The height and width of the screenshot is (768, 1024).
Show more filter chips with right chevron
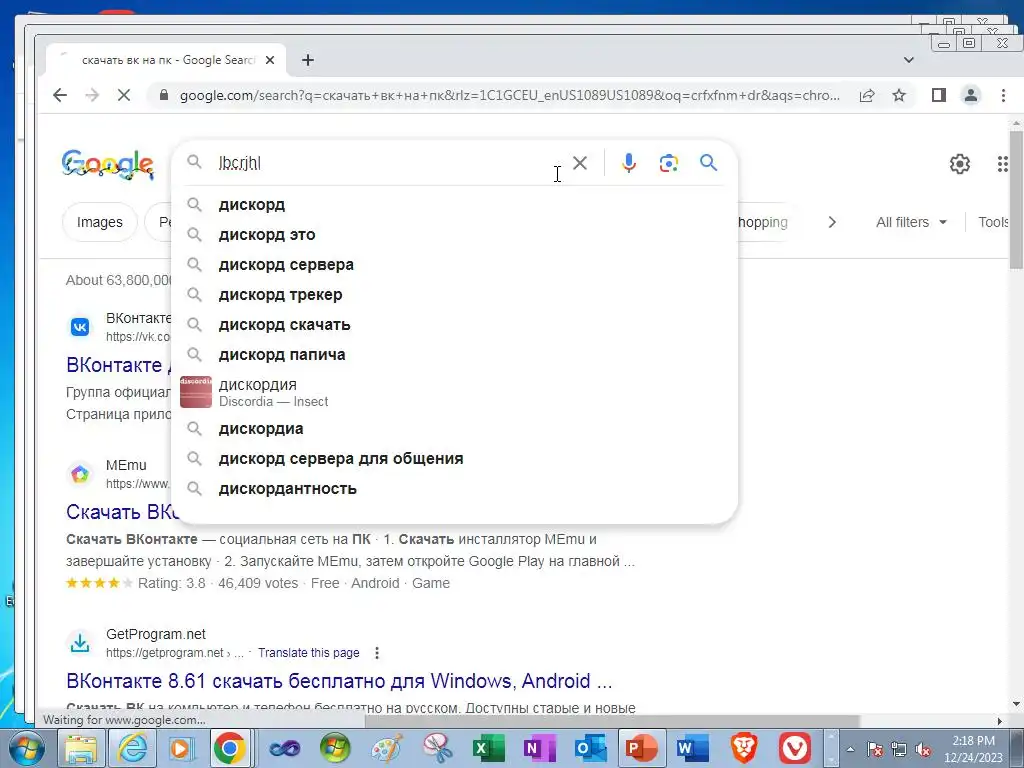(832, 222)
